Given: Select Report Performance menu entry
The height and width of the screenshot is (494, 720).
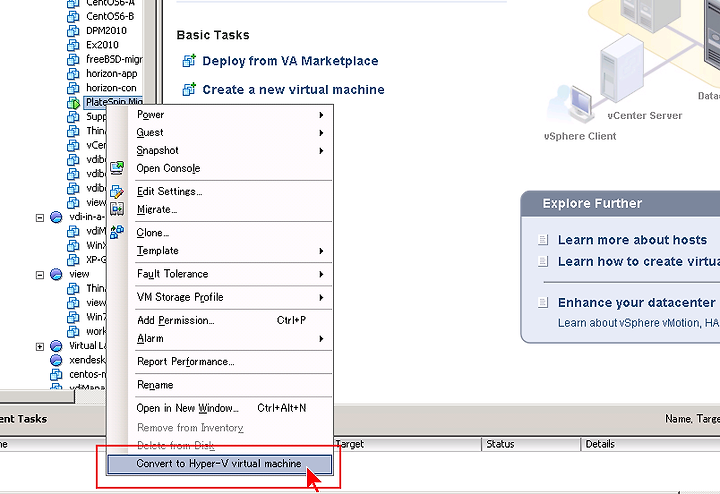Looking at the screenshot, I should tap(219, 362).
